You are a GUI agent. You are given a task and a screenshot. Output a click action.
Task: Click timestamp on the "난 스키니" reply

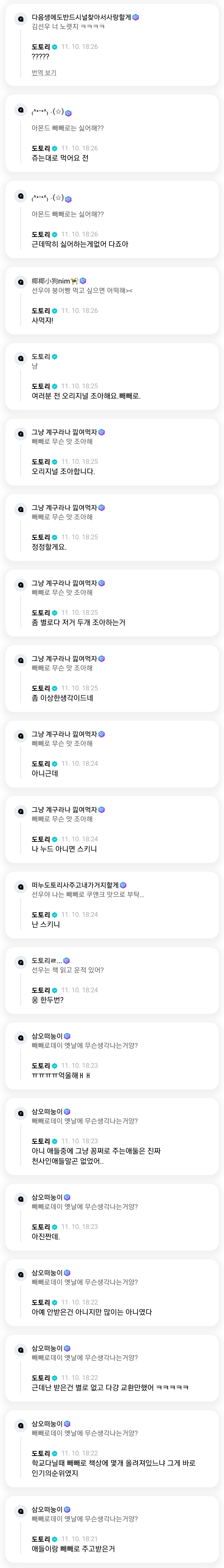(x=80, y=915)
